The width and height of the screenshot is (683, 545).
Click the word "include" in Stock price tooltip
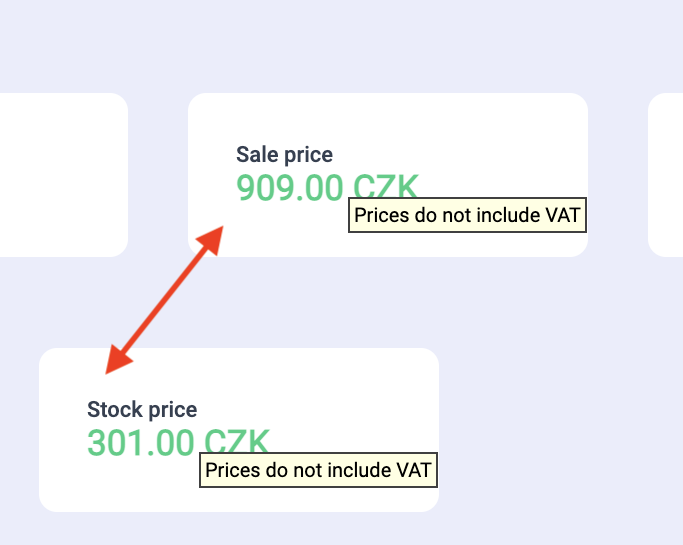(x=363, y=470)
